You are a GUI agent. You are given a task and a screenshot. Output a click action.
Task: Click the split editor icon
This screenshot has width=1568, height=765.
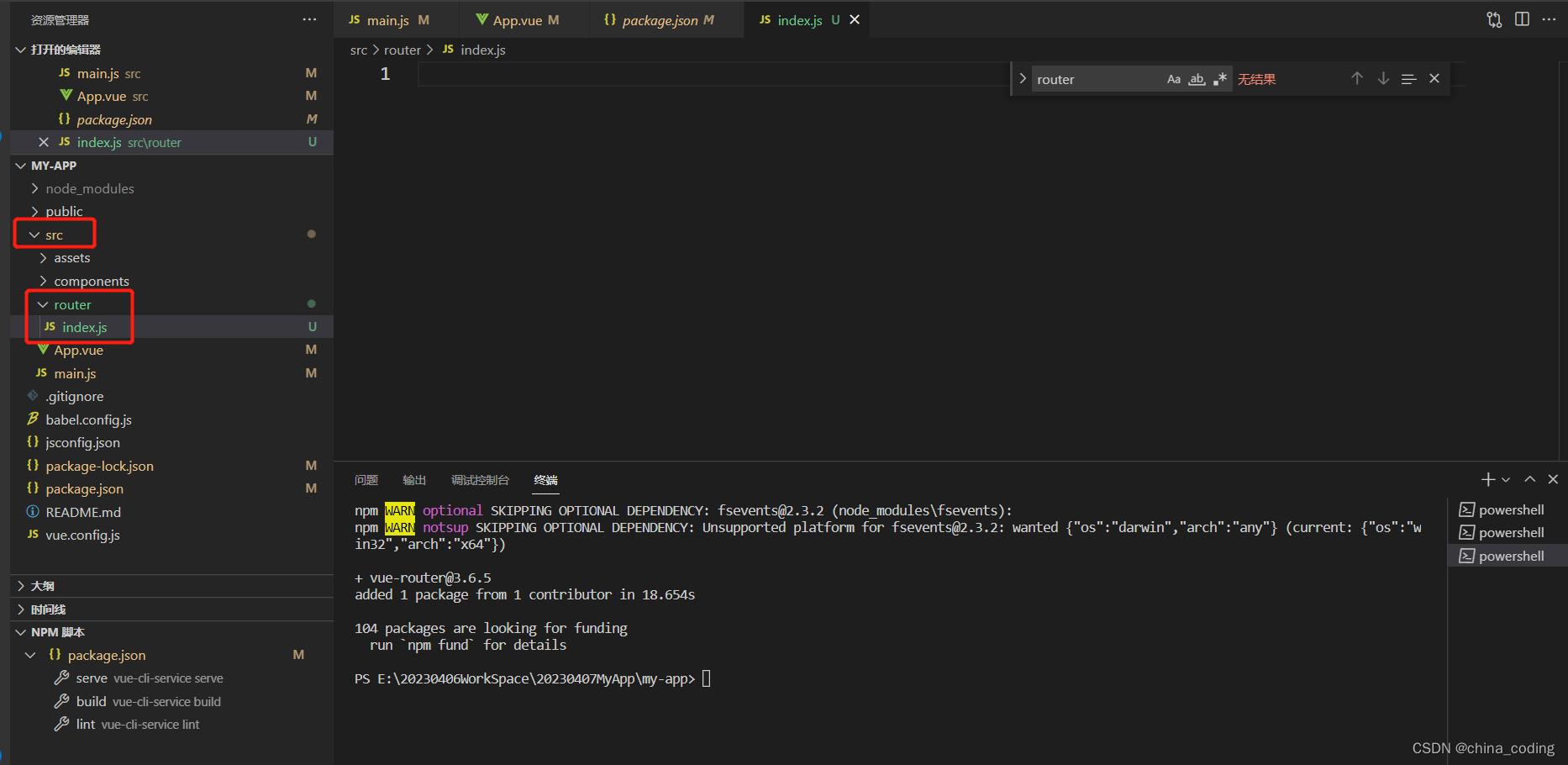(x=1522, y=19)
